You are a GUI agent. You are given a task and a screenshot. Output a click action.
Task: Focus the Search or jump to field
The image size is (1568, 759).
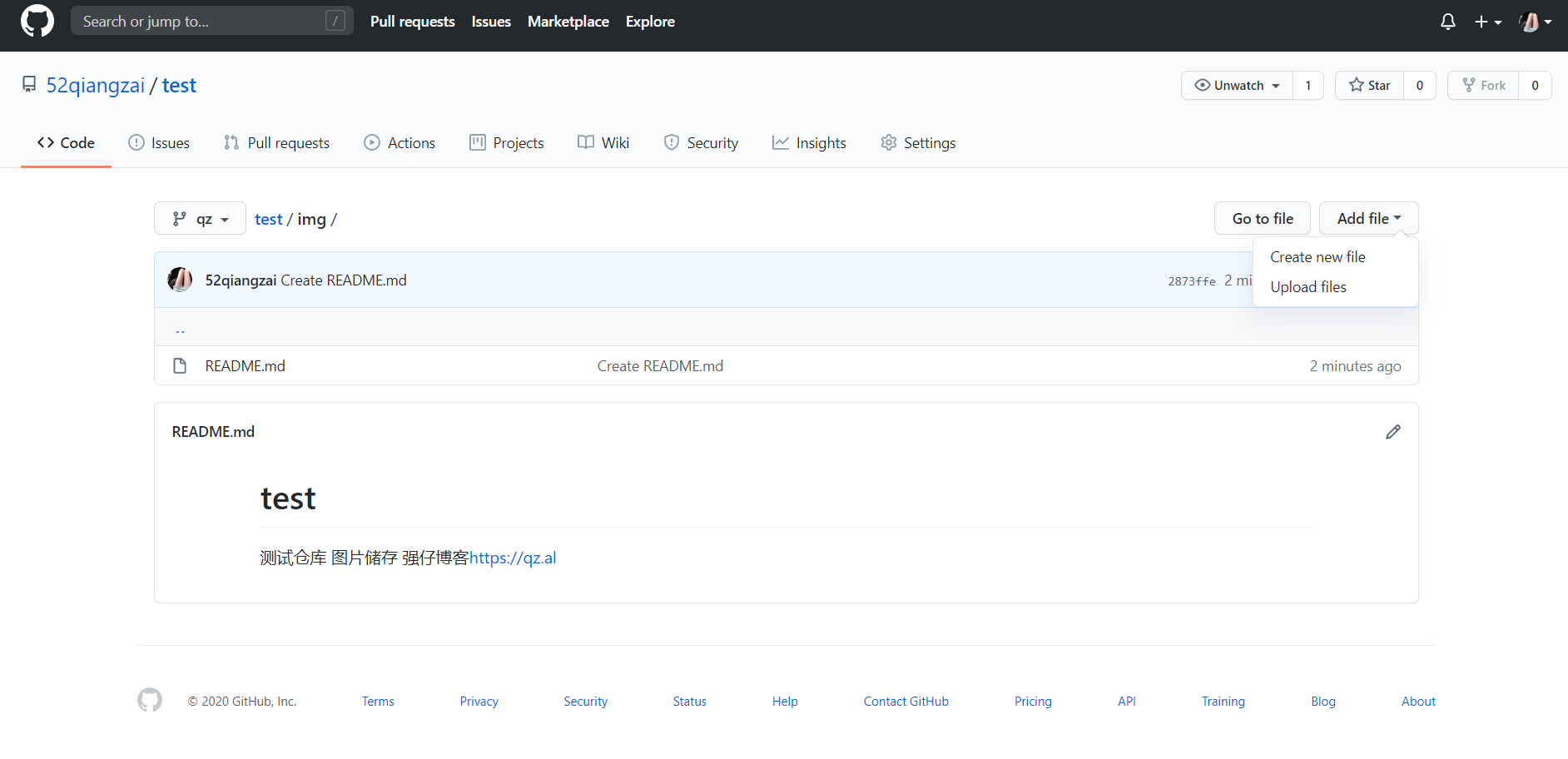tap(200, 22)
